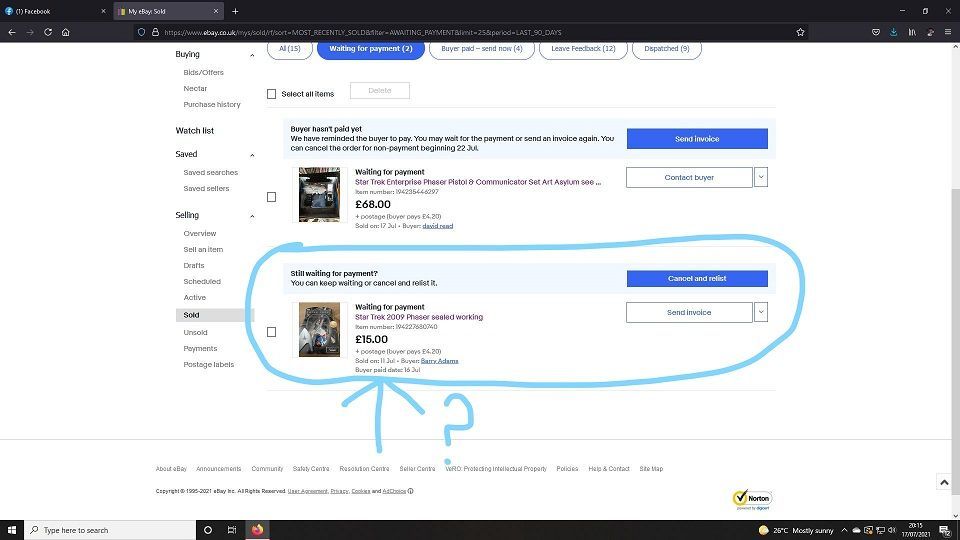Open Watch list in sidebar
This screenshot has width=960, height=540.
[x=195, y=130]
